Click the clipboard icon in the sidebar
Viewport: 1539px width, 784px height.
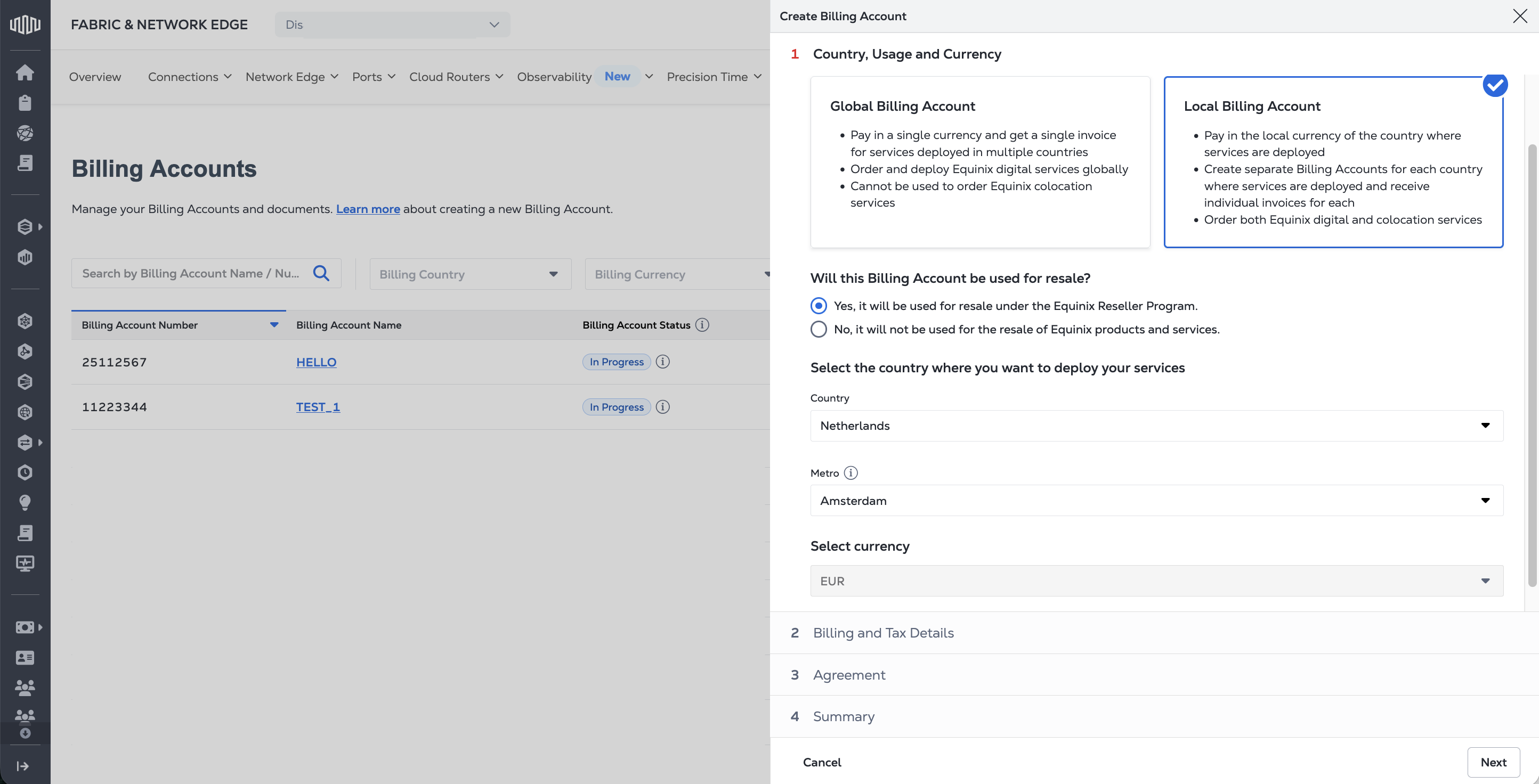(25, 103)
